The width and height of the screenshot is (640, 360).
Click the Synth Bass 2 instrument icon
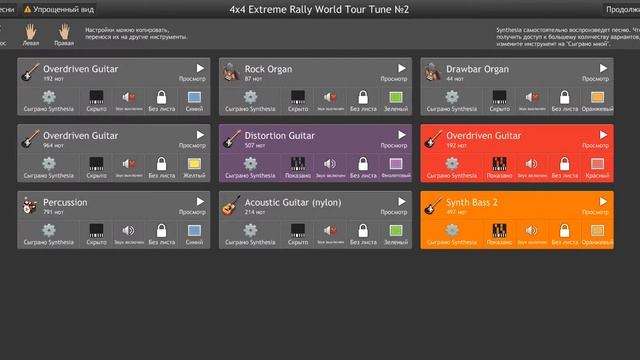433,205
